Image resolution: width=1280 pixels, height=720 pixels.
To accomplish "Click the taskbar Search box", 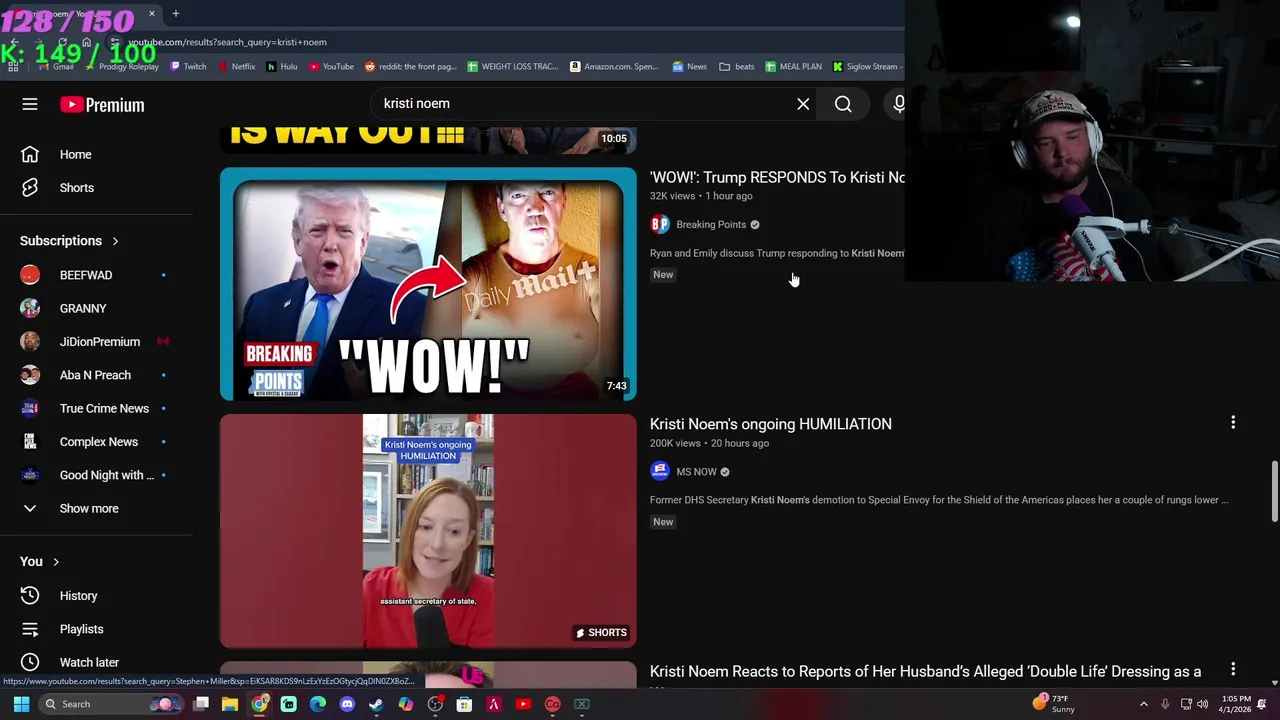I will [111, 704].
